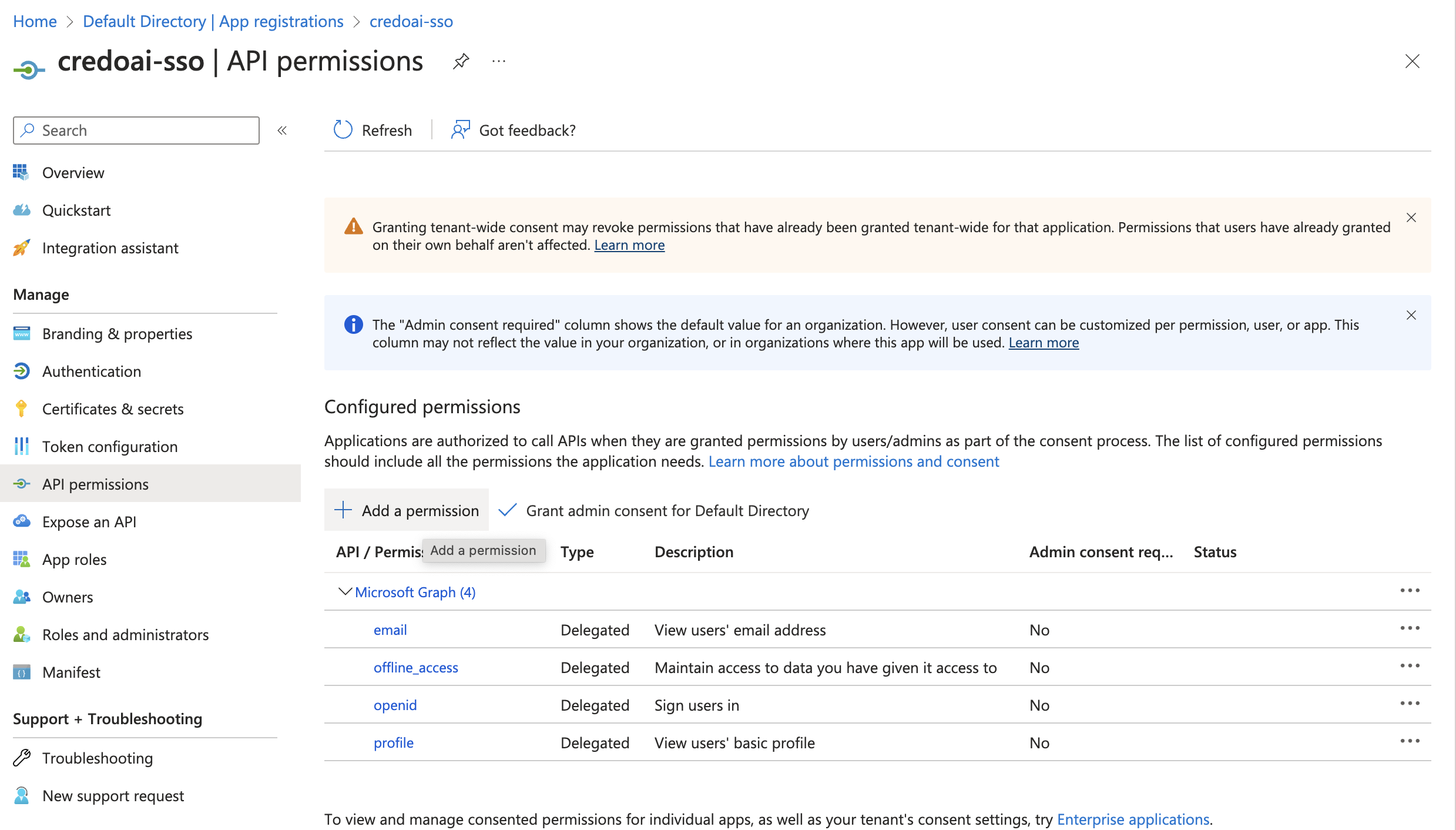Open the profile permission link
The width and height of the screenshot is (1456, 830).
393,742
